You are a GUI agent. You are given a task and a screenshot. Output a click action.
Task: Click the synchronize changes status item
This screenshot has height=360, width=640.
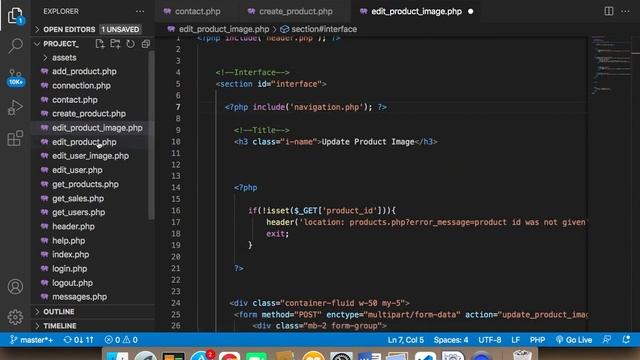(78, 340)
